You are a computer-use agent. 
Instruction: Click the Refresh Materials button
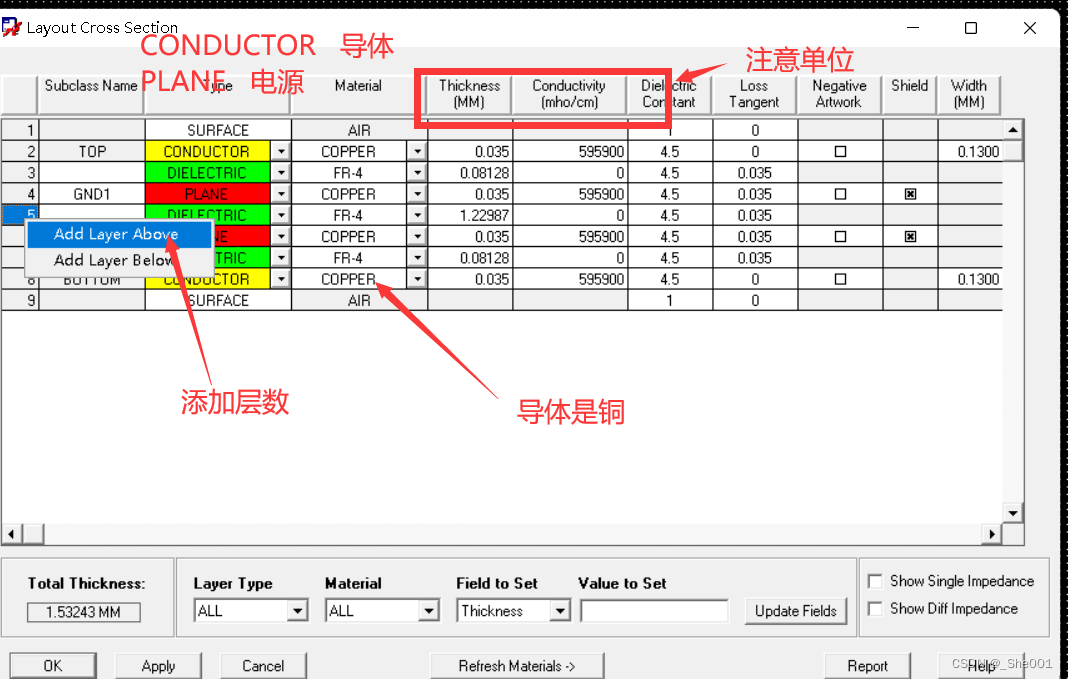(517, 666)
